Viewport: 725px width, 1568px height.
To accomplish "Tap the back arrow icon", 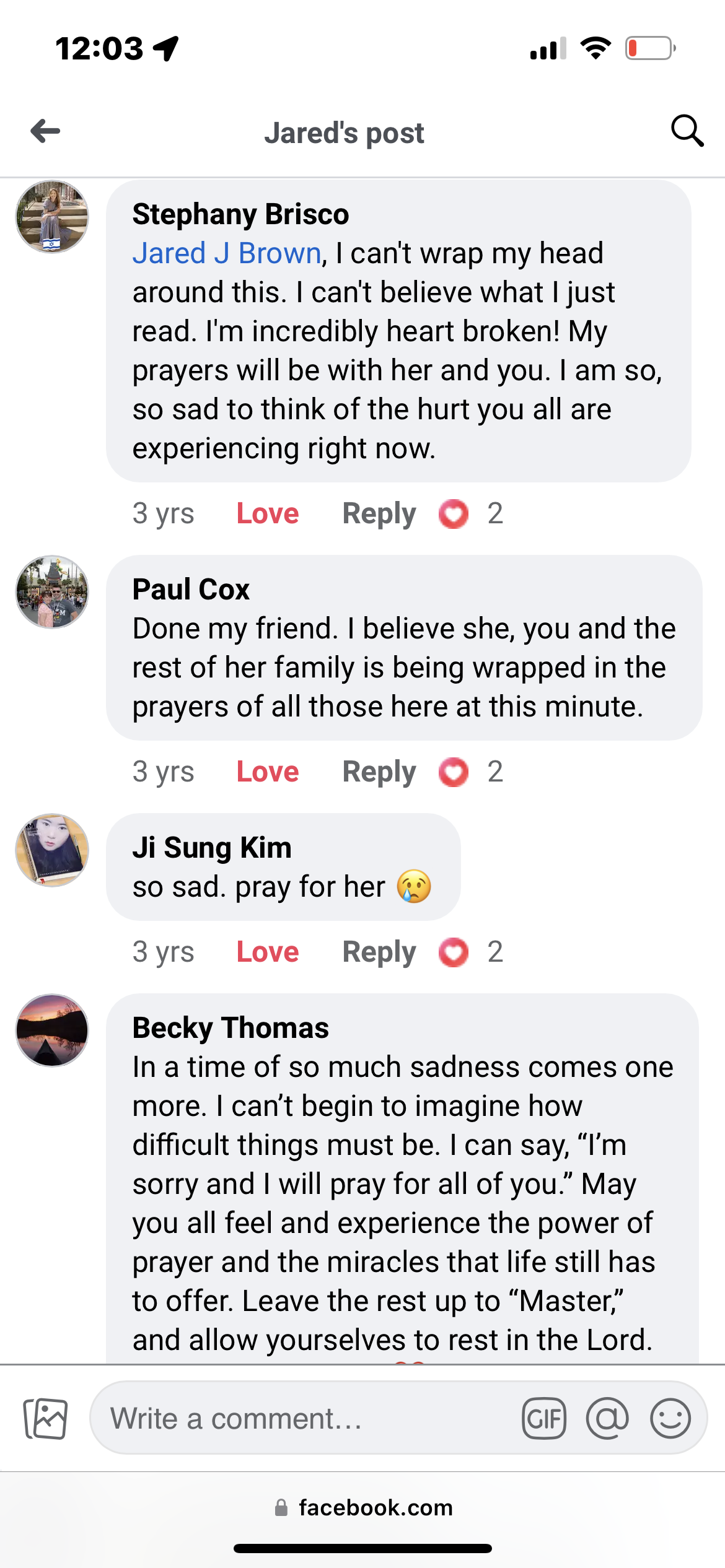I will click(45, 131).
